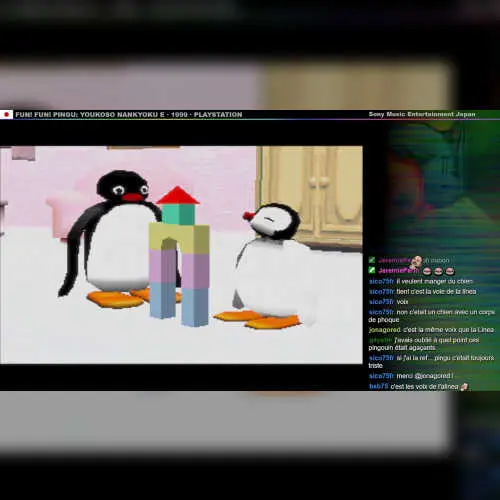Click 'Sony Music Entertainment Japan' publisher text
The image size is (500, 500).
click(x=422, y=114)
